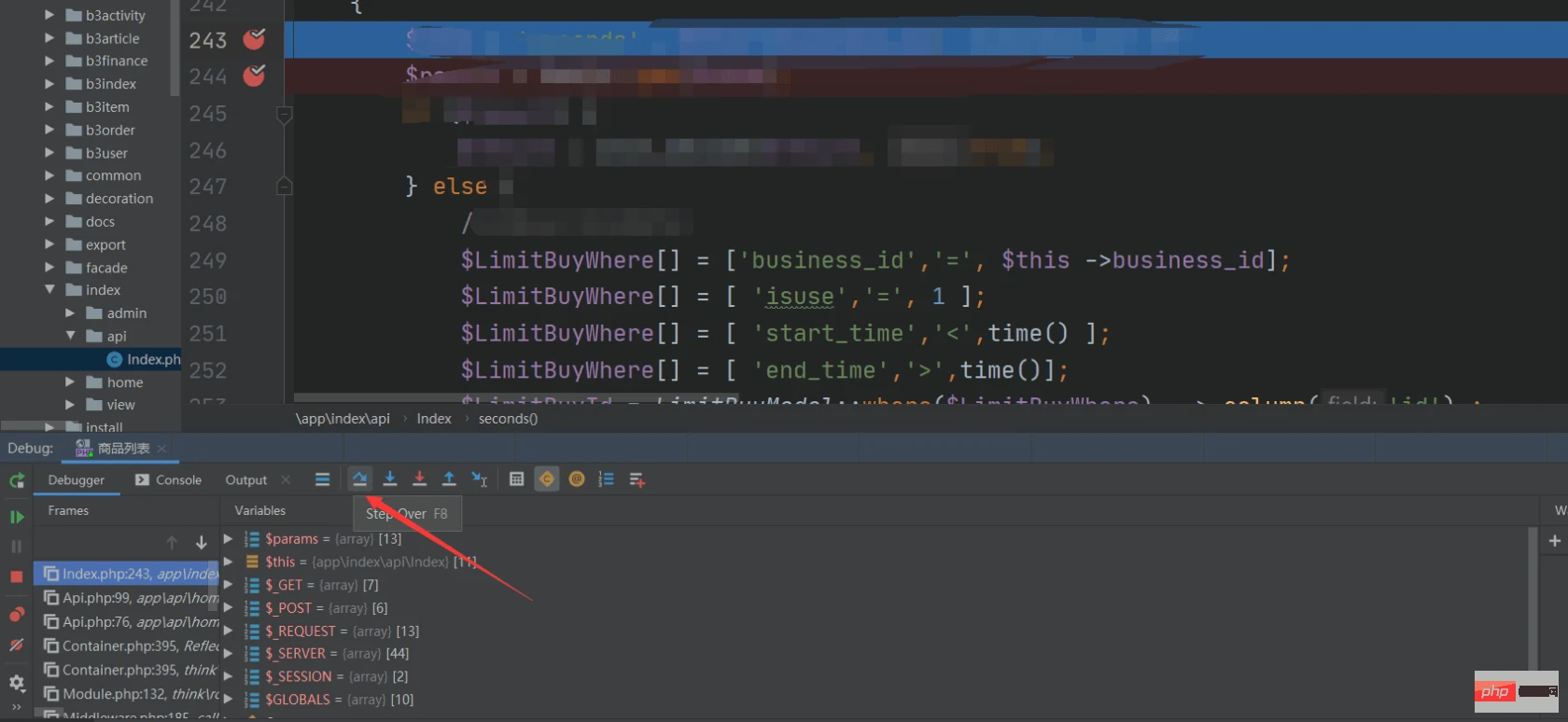
Task: Rerun the debug session
Action: [17, 480]
